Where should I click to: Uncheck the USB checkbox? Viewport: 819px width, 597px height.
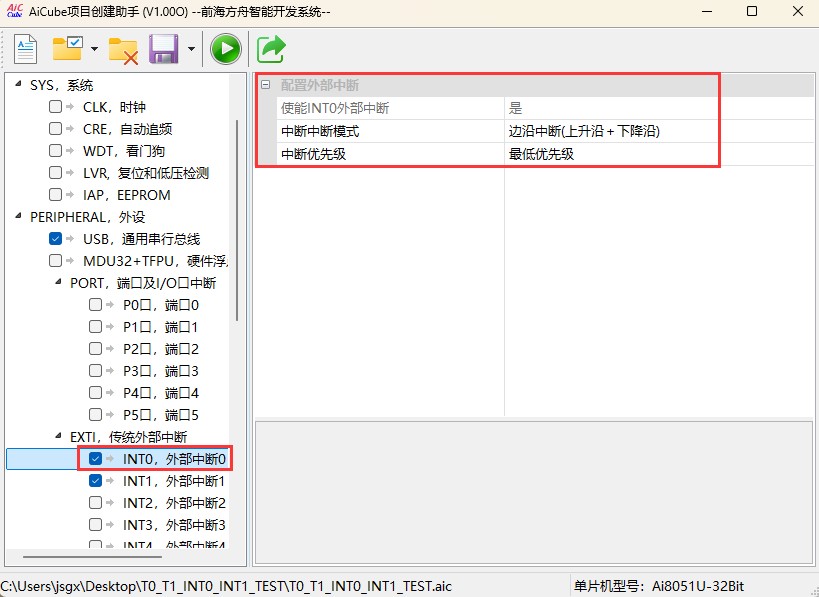(x=55, y=239)
